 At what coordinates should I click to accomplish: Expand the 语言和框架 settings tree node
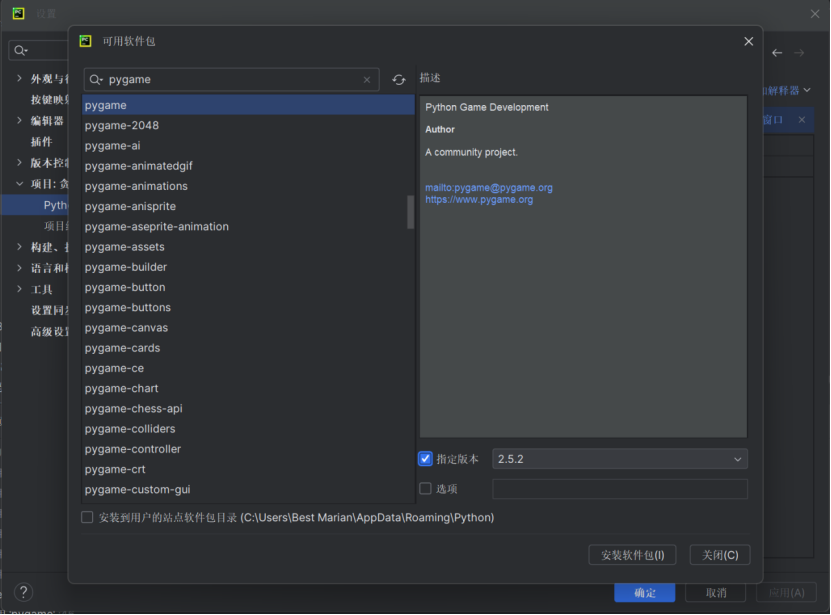click(19, 268)
